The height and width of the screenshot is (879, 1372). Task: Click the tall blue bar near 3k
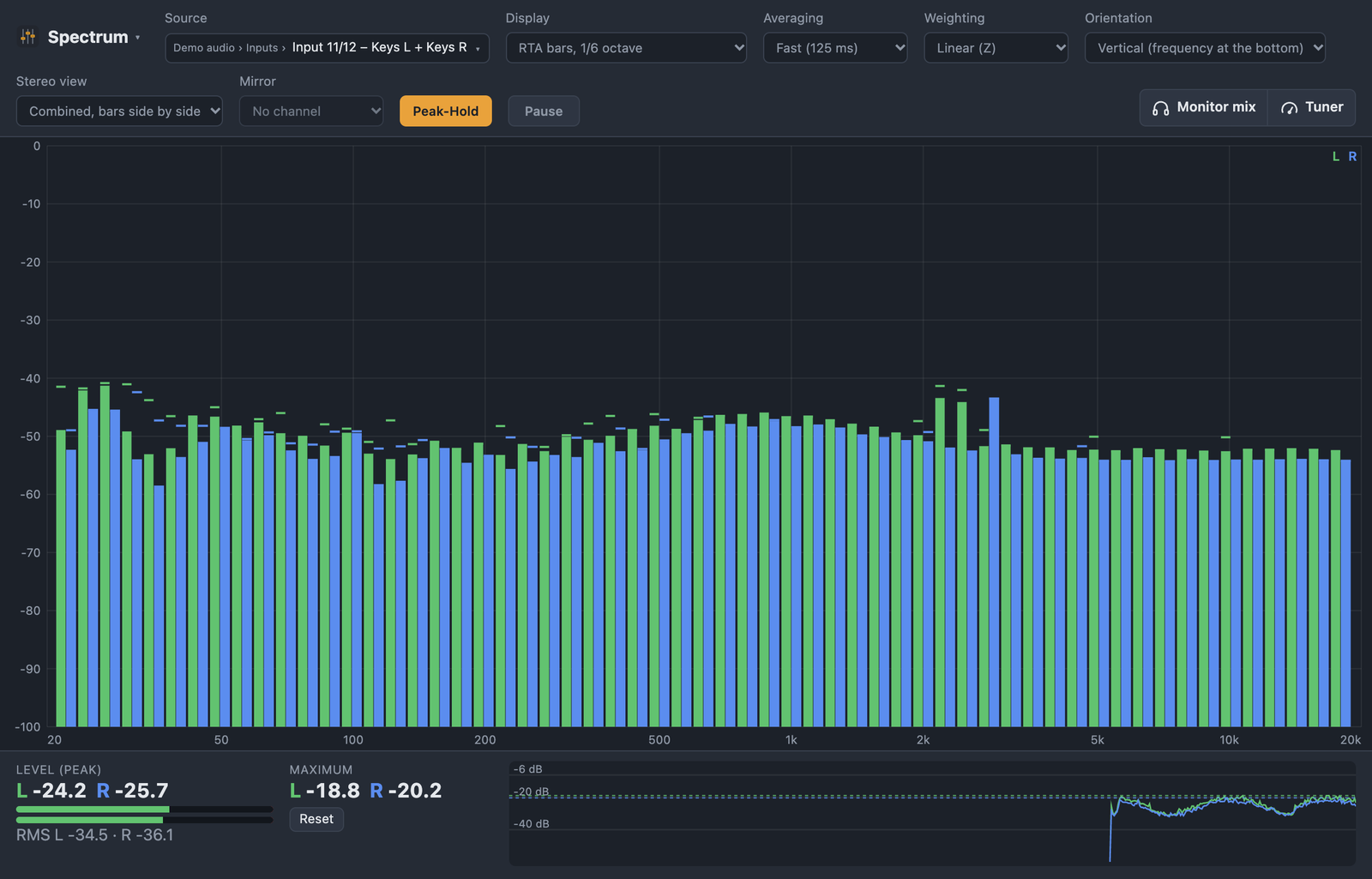tap(994, 562)
